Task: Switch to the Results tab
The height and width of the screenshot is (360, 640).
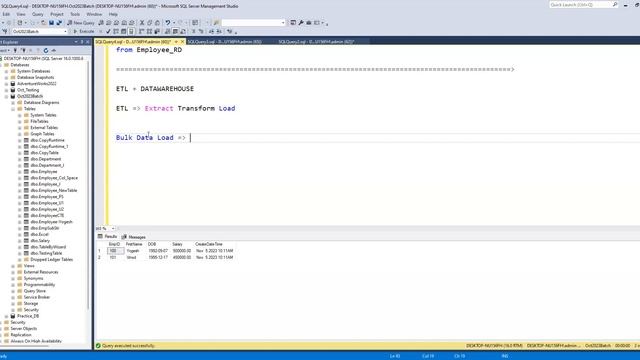Action: (107, 237)
